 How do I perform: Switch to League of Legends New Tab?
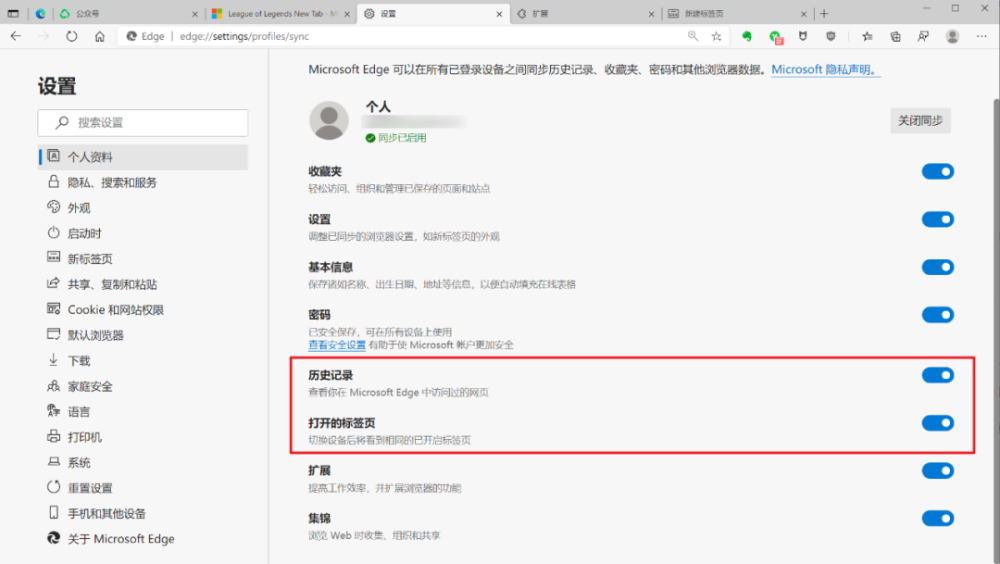[x=281, y=13]
